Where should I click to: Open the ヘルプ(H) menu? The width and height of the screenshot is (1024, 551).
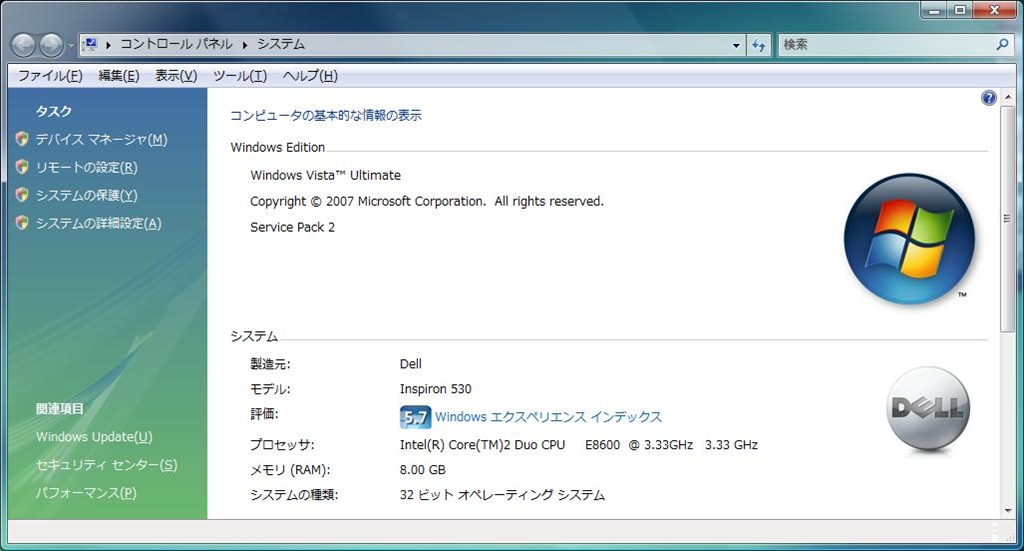[x=310, y=76]
